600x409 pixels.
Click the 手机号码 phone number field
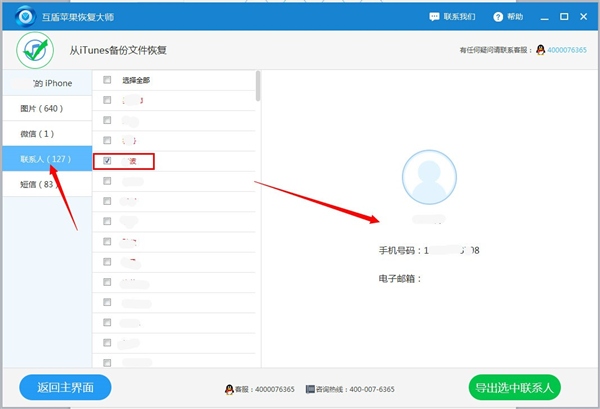tap(429, 251)
